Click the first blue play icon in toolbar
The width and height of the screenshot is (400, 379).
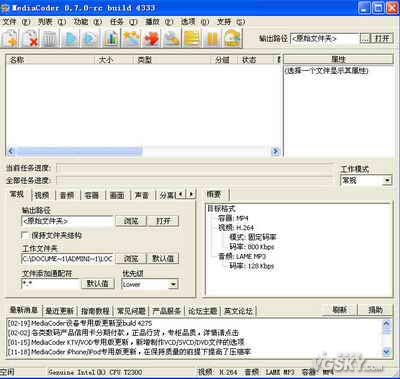[x=70, y=38]
